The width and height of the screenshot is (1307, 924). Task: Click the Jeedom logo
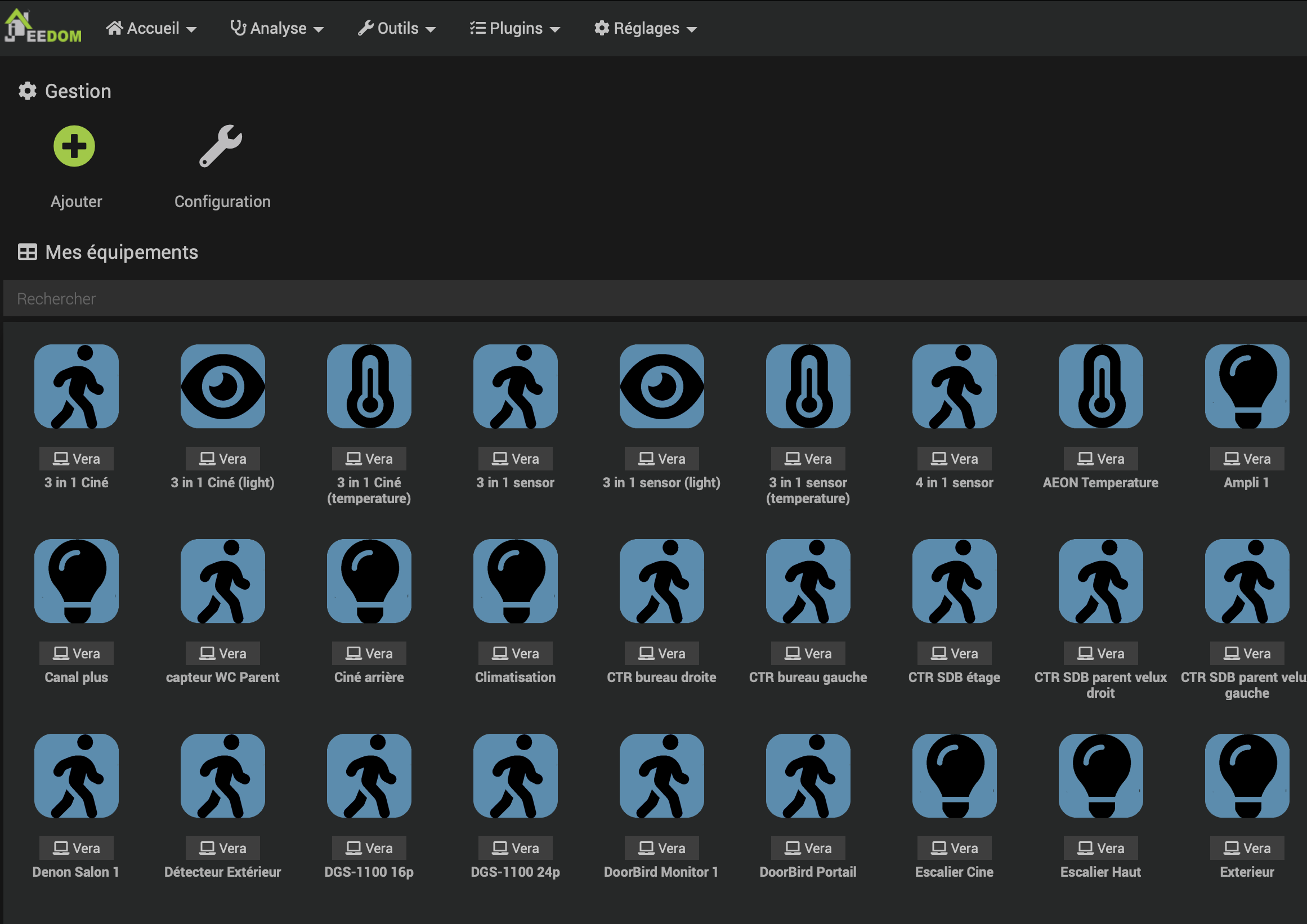point(43,26)
